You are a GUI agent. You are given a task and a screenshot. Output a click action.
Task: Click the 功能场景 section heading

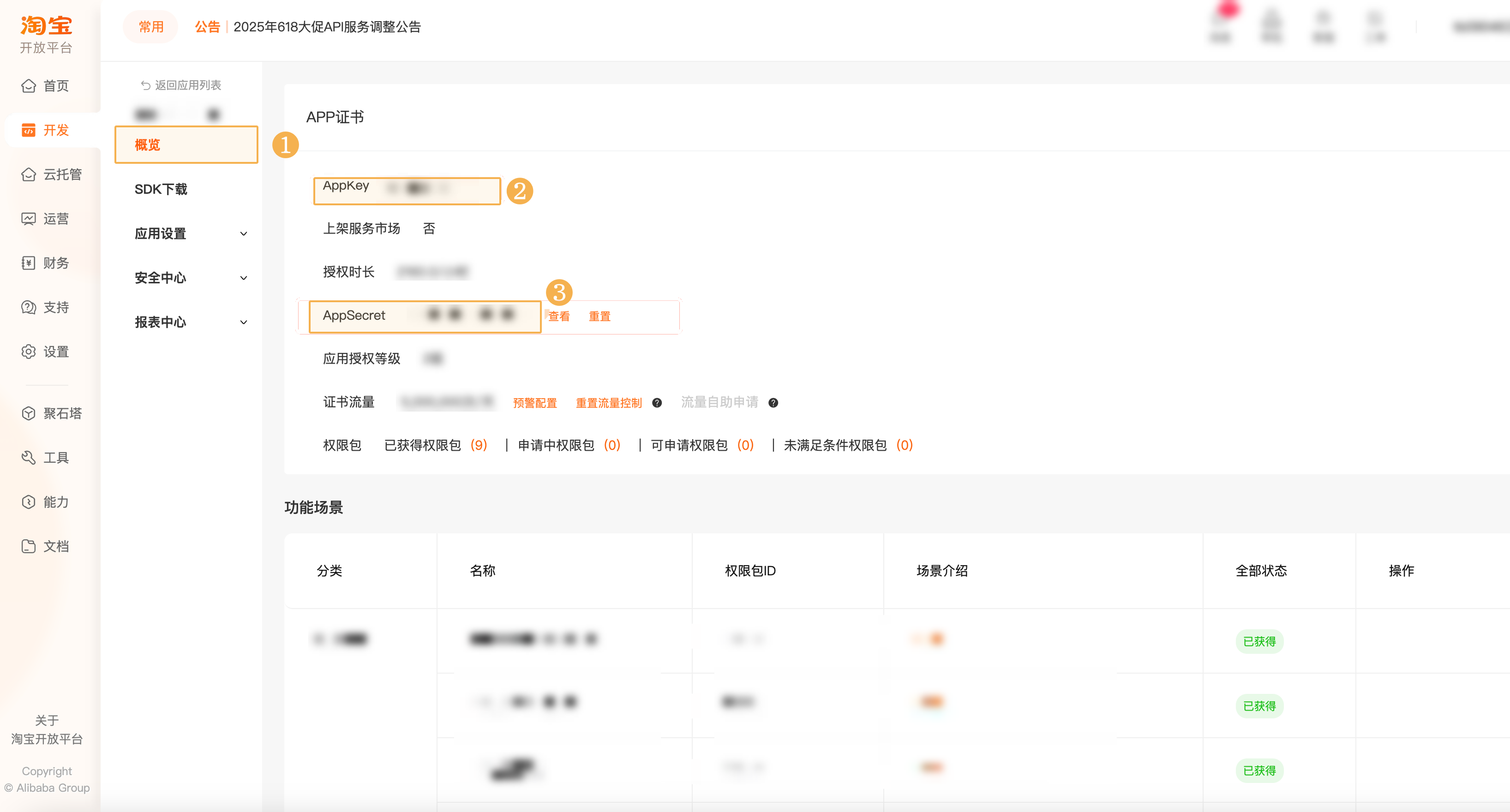314,507
